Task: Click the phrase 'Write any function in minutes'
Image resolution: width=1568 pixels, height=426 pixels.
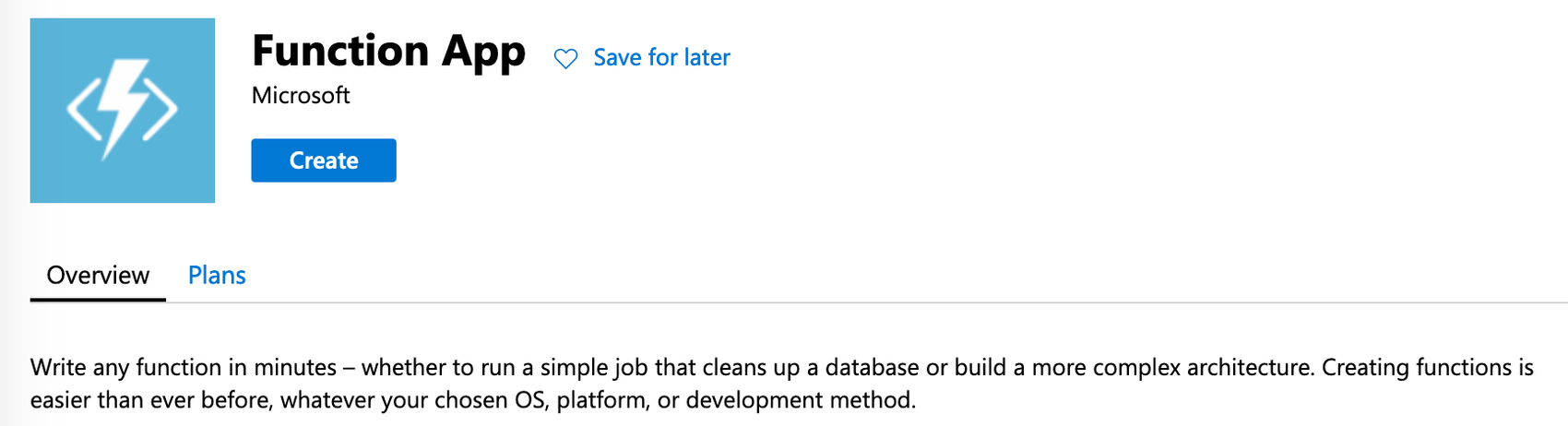Action: [x=184, y=368]
